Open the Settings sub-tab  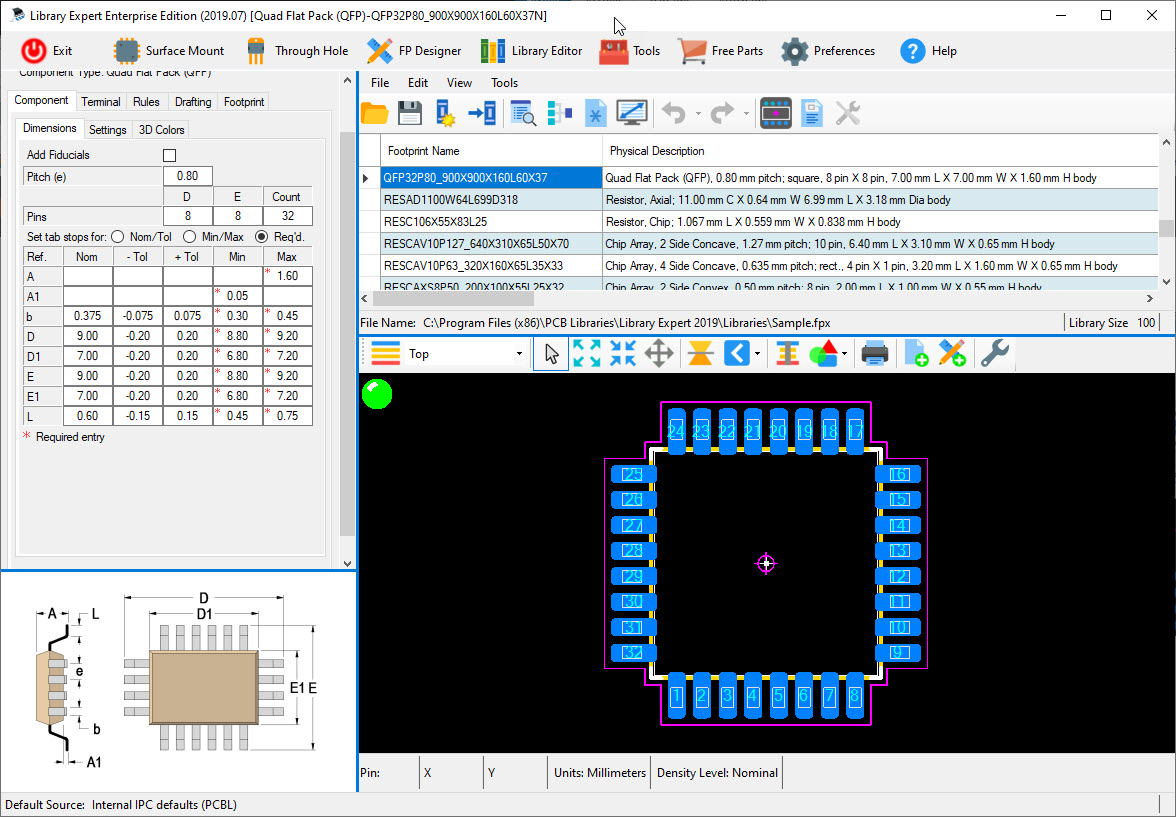(107, 130)
